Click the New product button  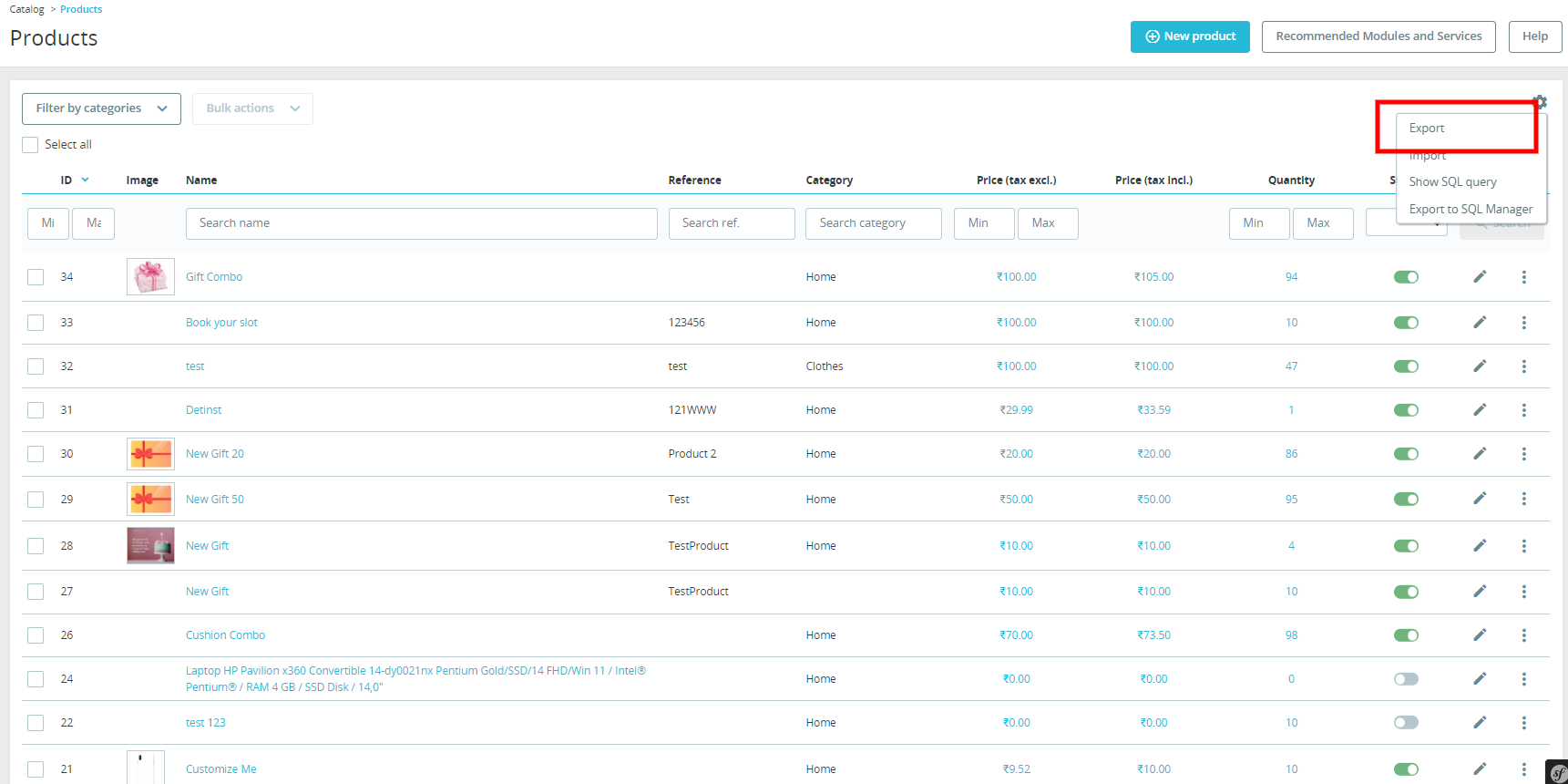tap(1190, 36)
